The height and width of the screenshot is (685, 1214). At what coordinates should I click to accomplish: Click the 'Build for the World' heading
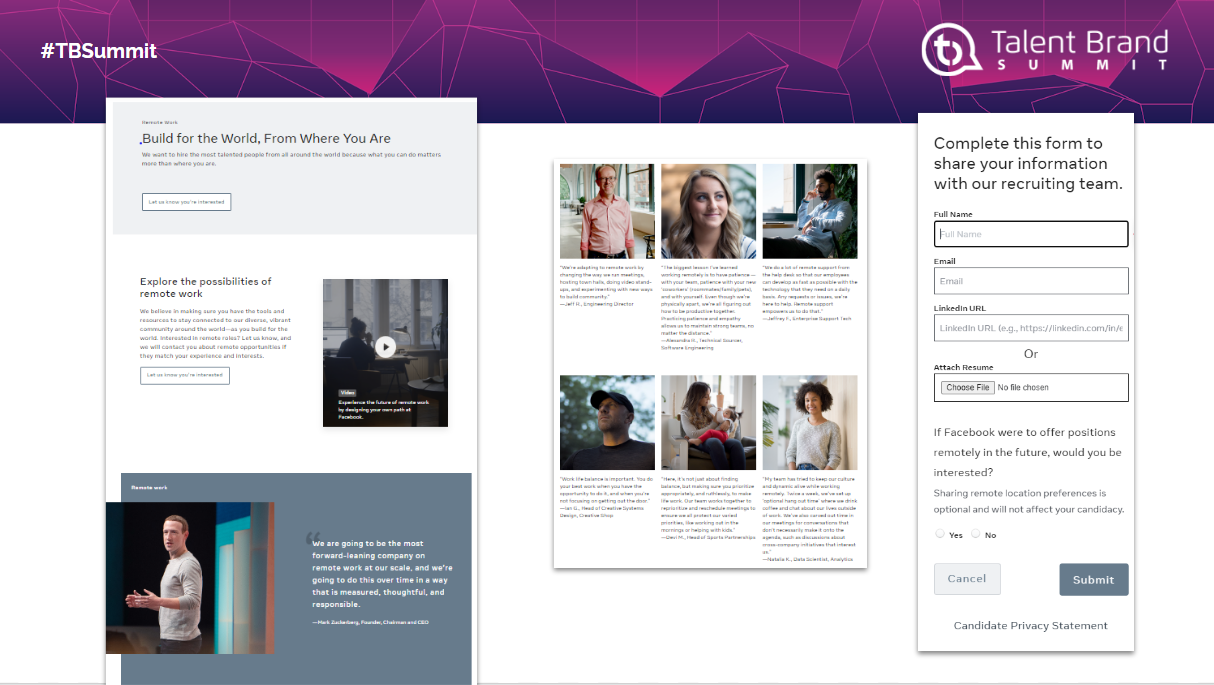pyautogui.click(x=266, y=138)
